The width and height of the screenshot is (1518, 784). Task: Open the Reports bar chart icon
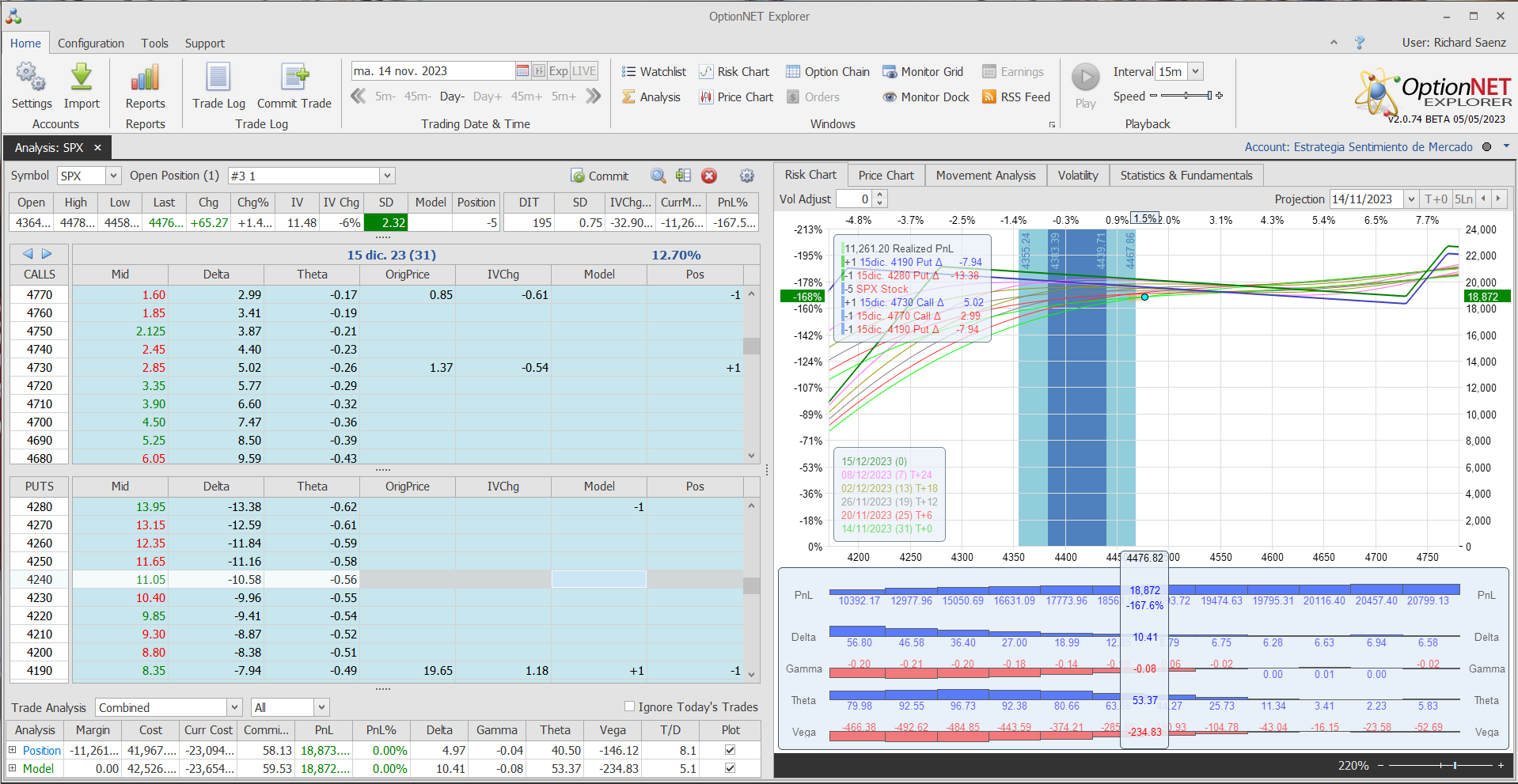(x=145, y=78)
